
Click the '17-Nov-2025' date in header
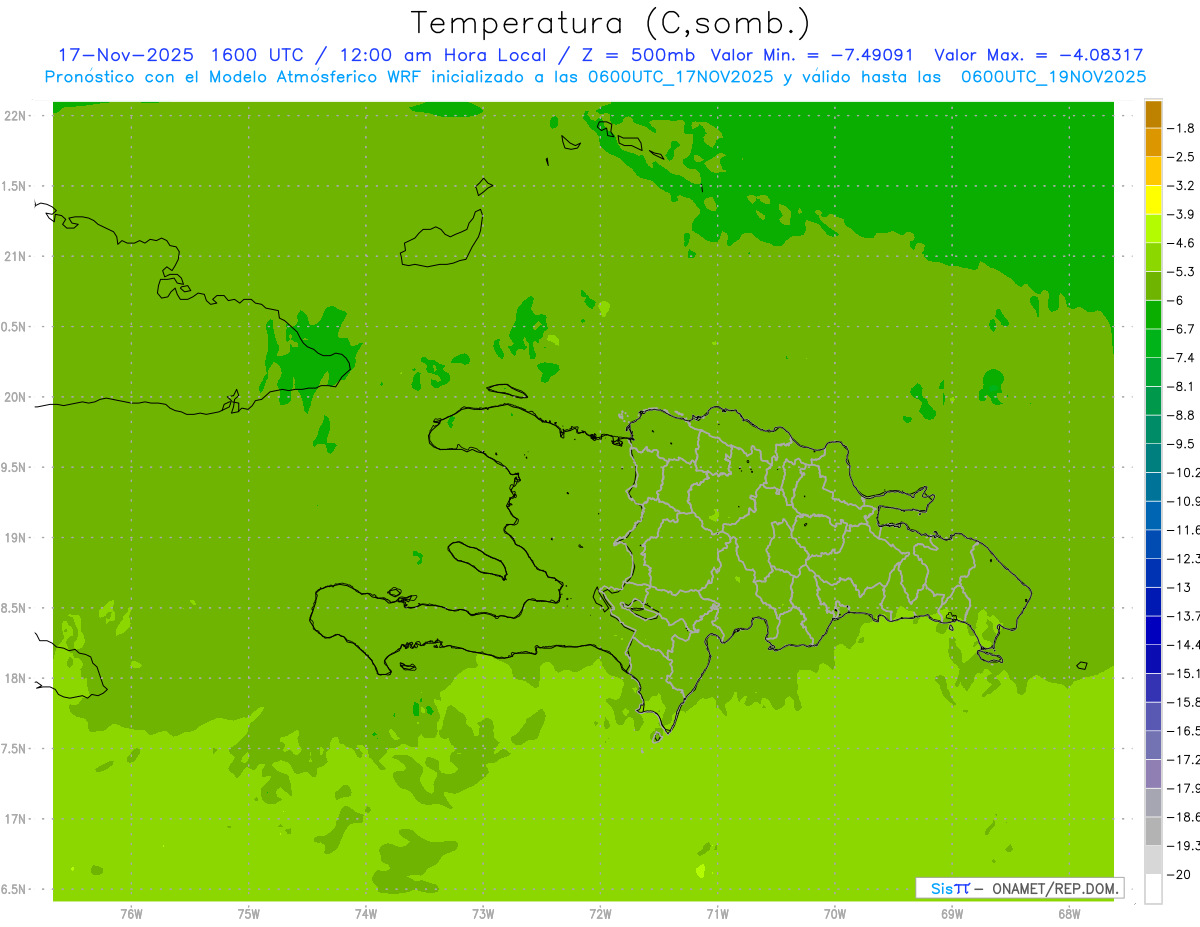128,55
